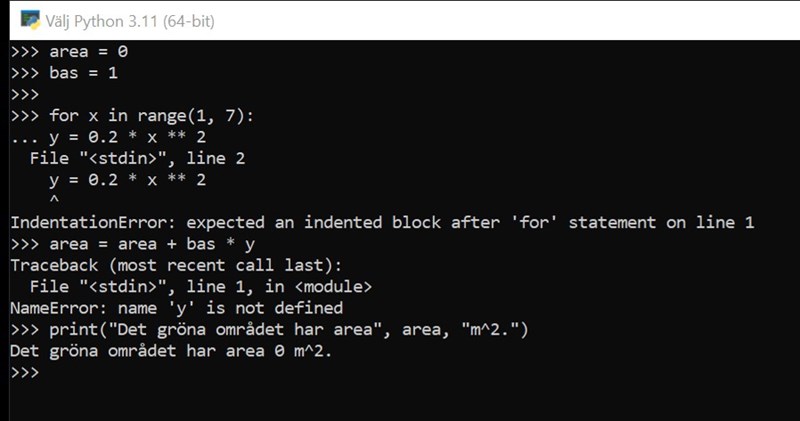Click the output "Det gröna området har area 0 m^2."

(x=170, y=351)
